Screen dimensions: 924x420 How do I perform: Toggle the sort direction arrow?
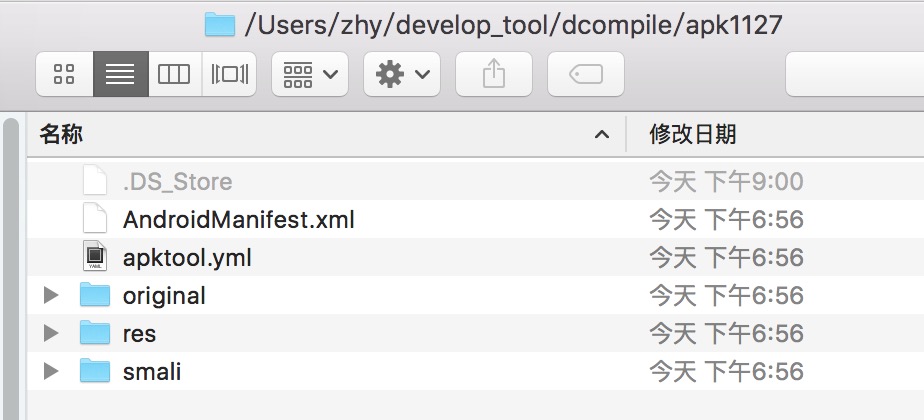pyautogui.click(x=601, y=135)
